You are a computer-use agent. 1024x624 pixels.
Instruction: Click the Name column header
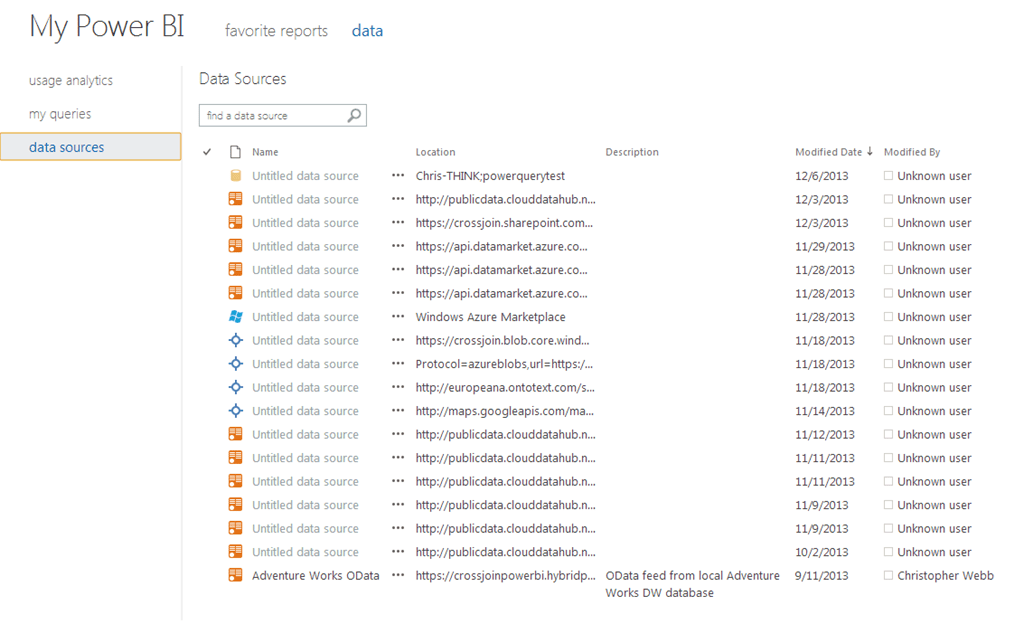(x=265, y=152)
